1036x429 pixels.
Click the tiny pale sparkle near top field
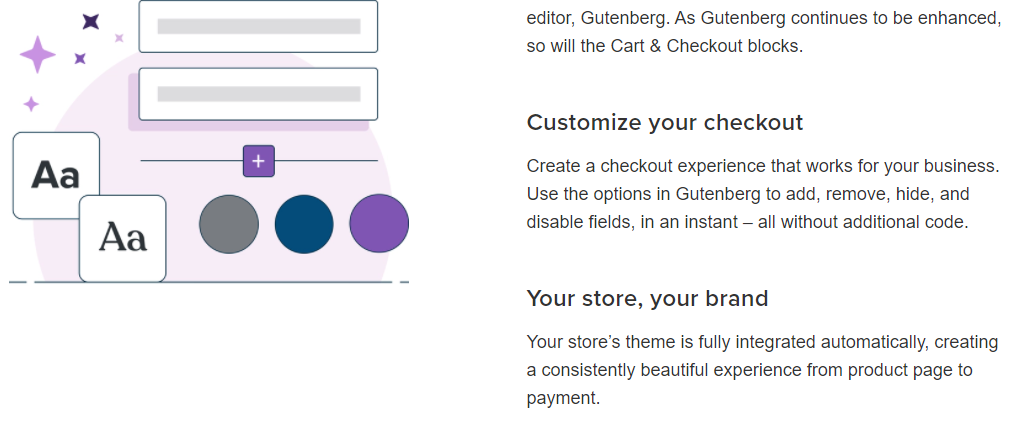(119, 38)
